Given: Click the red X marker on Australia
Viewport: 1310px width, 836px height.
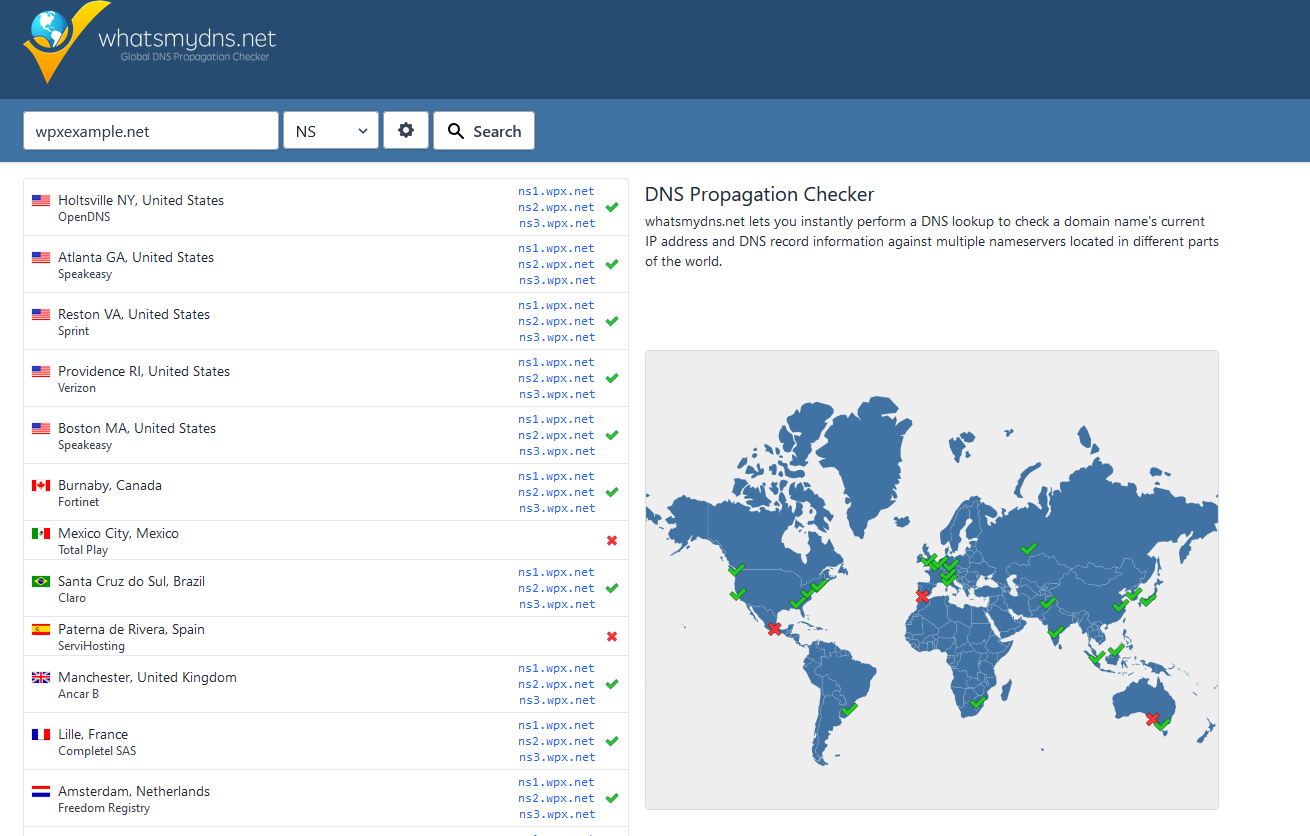Looking at the screenshot, I should coord(1152,718).
